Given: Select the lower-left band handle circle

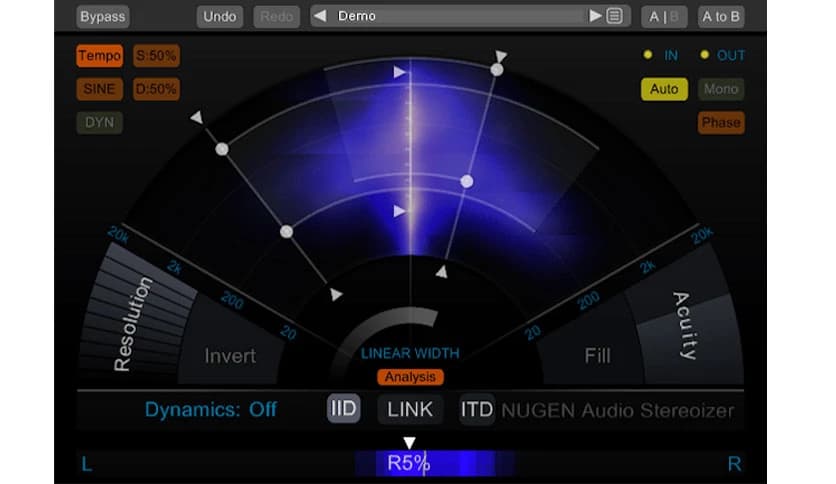Looking at the screenshot, I should click(x=286, y=231).
